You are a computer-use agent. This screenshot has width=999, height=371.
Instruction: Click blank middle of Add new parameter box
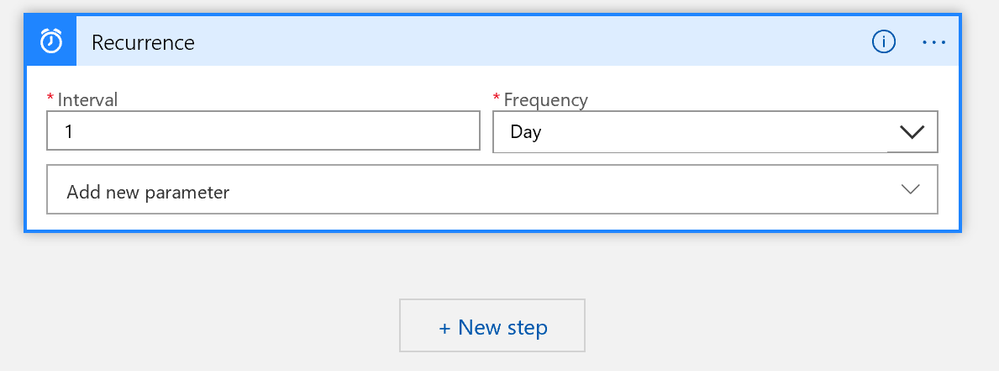click(561, 189)
